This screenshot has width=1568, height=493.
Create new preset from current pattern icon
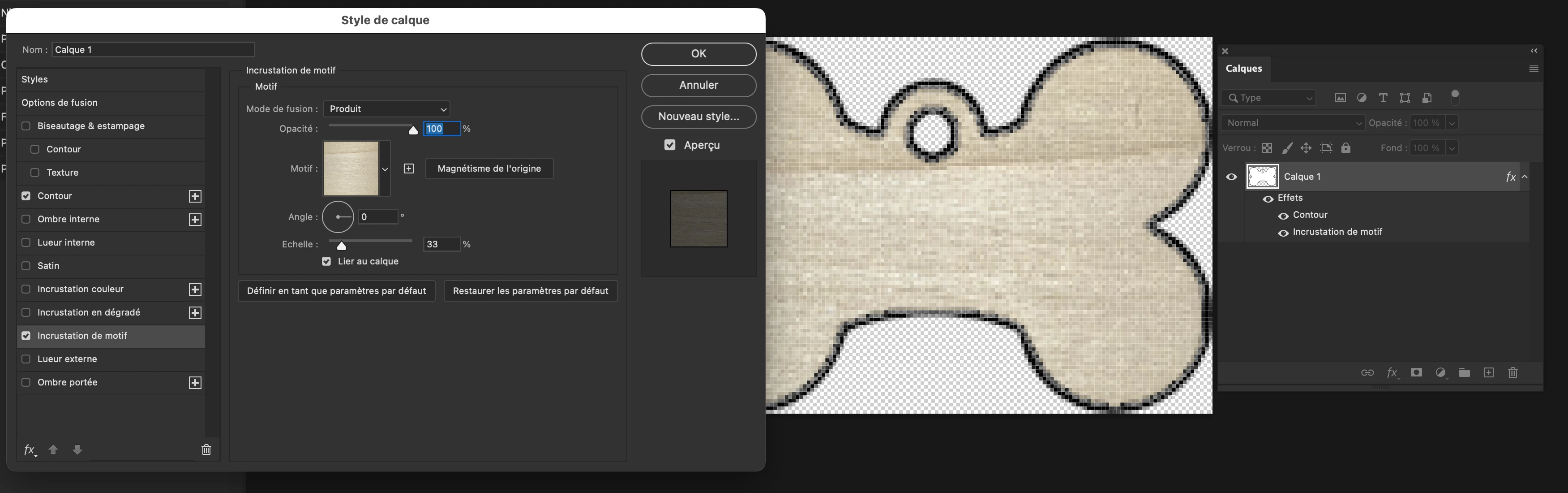pyautogui.click(x=409, y=169)
